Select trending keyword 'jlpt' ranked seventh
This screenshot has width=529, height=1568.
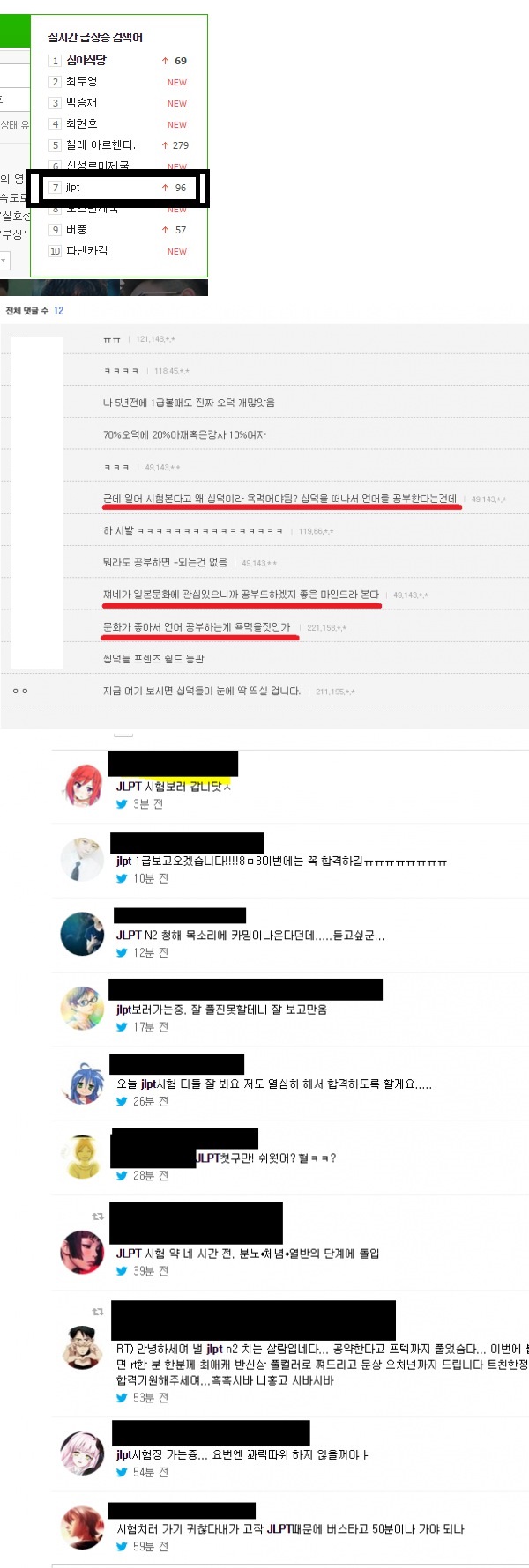point(73,188)
